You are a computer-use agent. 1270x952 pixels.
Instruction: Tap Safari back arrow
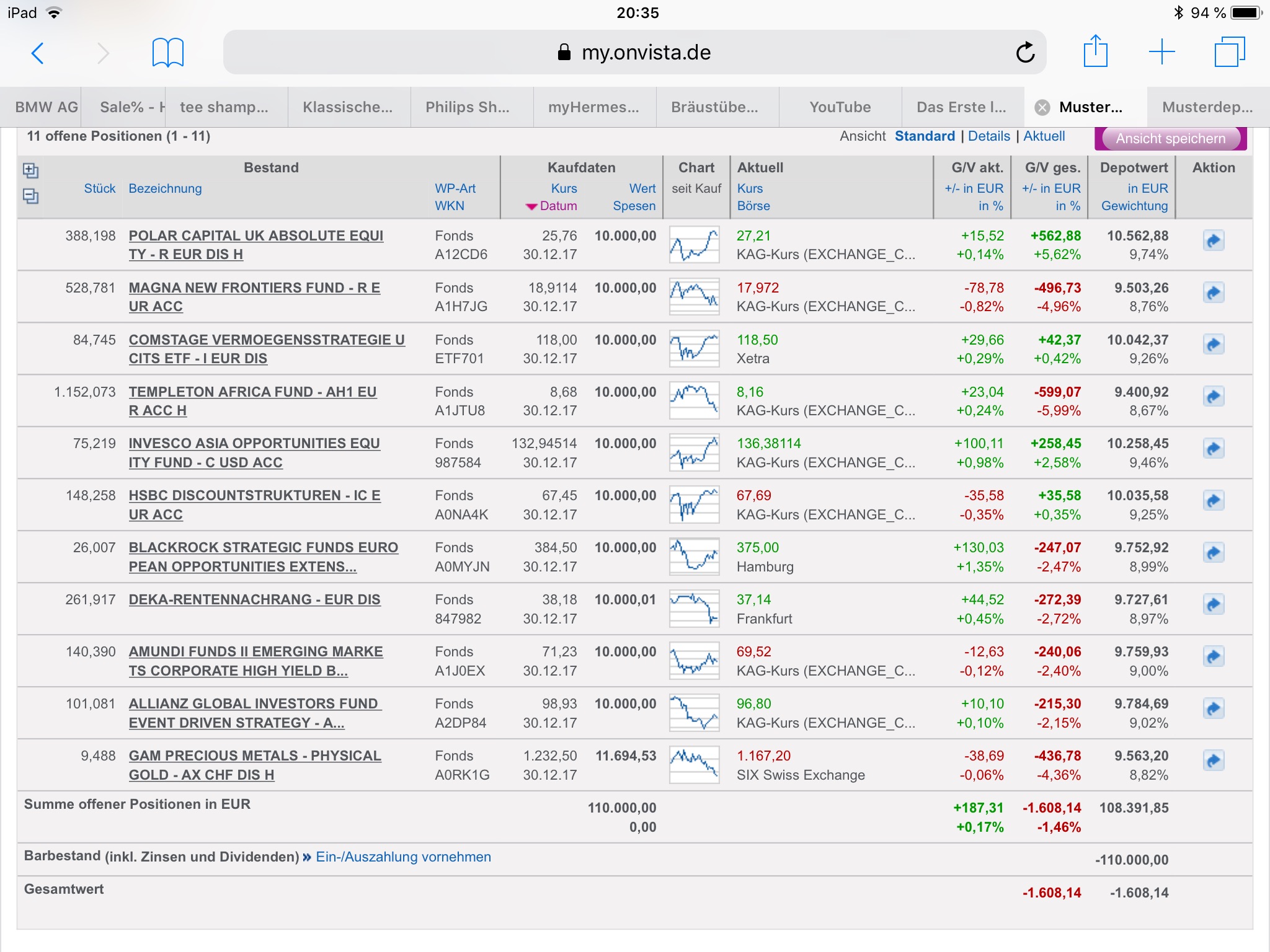pyautogui.click(x=38, y=53)
